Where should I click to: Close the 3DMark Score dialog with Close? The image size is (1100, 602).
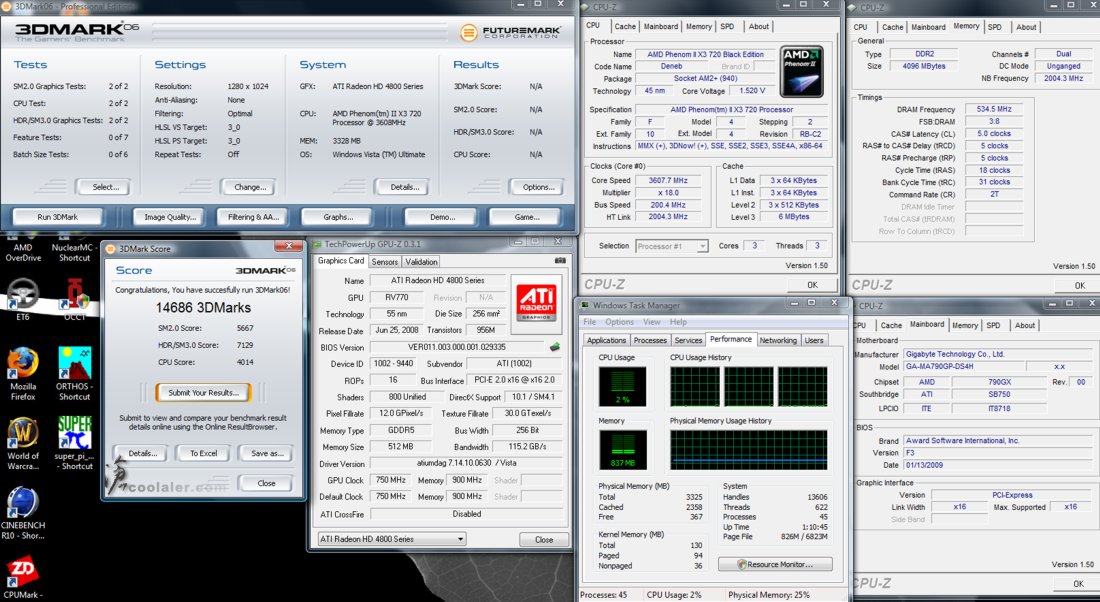pos(266,483)
